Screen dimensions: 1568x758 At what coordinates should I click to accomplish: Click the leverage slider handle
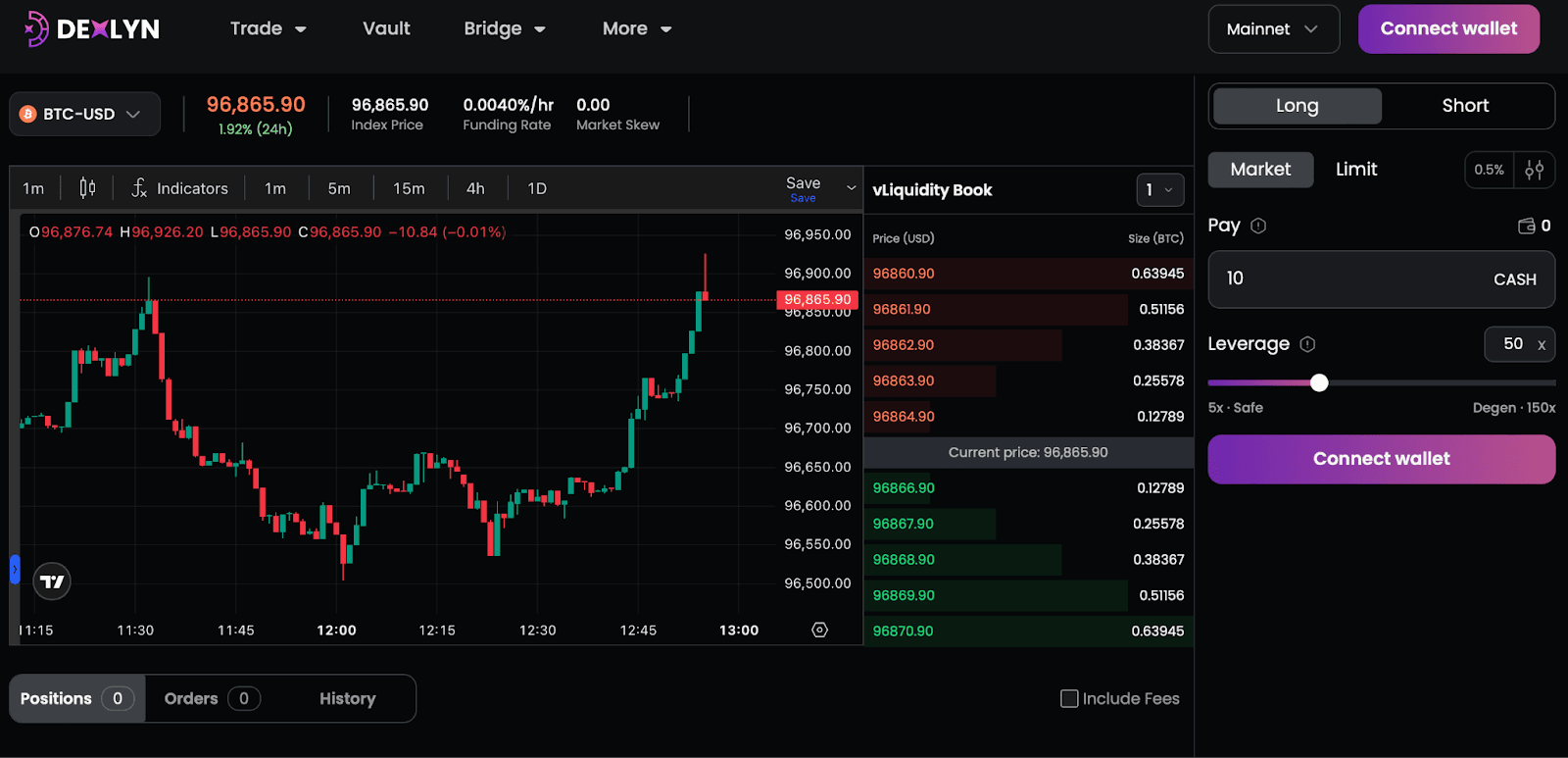(1319, 382)
